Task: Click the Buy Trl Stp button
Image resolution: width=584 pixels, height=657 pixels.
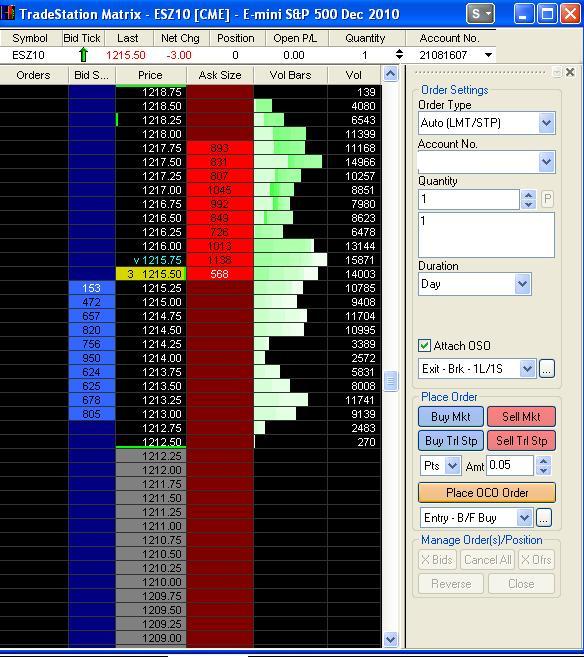Action: click(451, 441)
